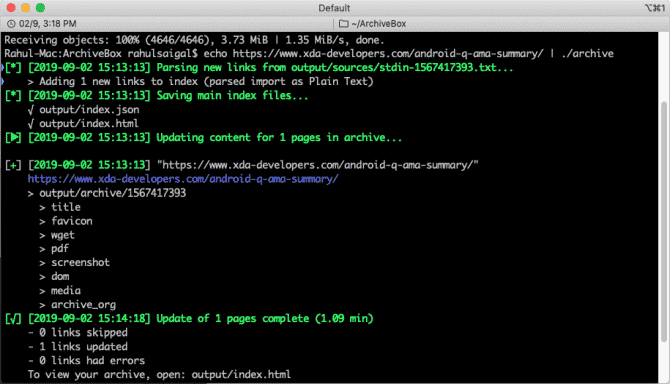Click 'Parsing new links from output/sources' line
This screenshot has width=670, height=384.
[259, 67]
